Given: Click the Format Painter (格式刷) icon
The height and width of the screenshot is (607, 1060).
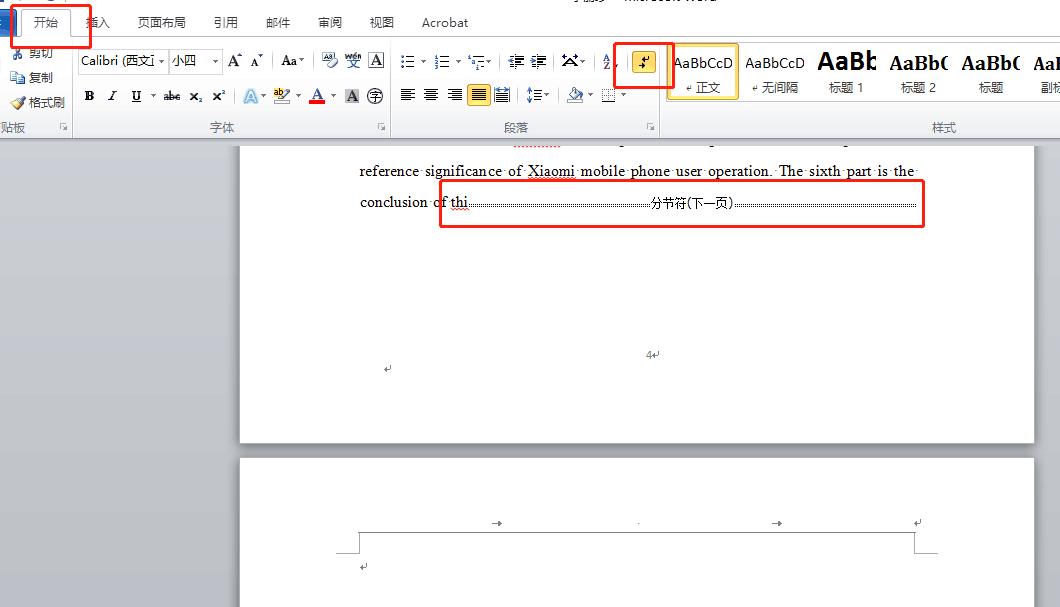Looking at the screenshot, I should point(38,102).
